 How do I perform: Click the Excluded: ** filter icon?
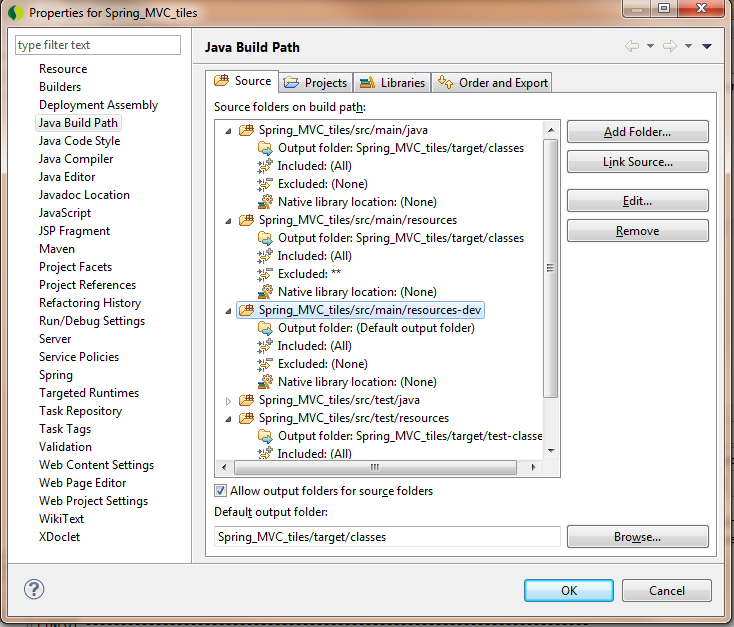[x=265, y=274]
